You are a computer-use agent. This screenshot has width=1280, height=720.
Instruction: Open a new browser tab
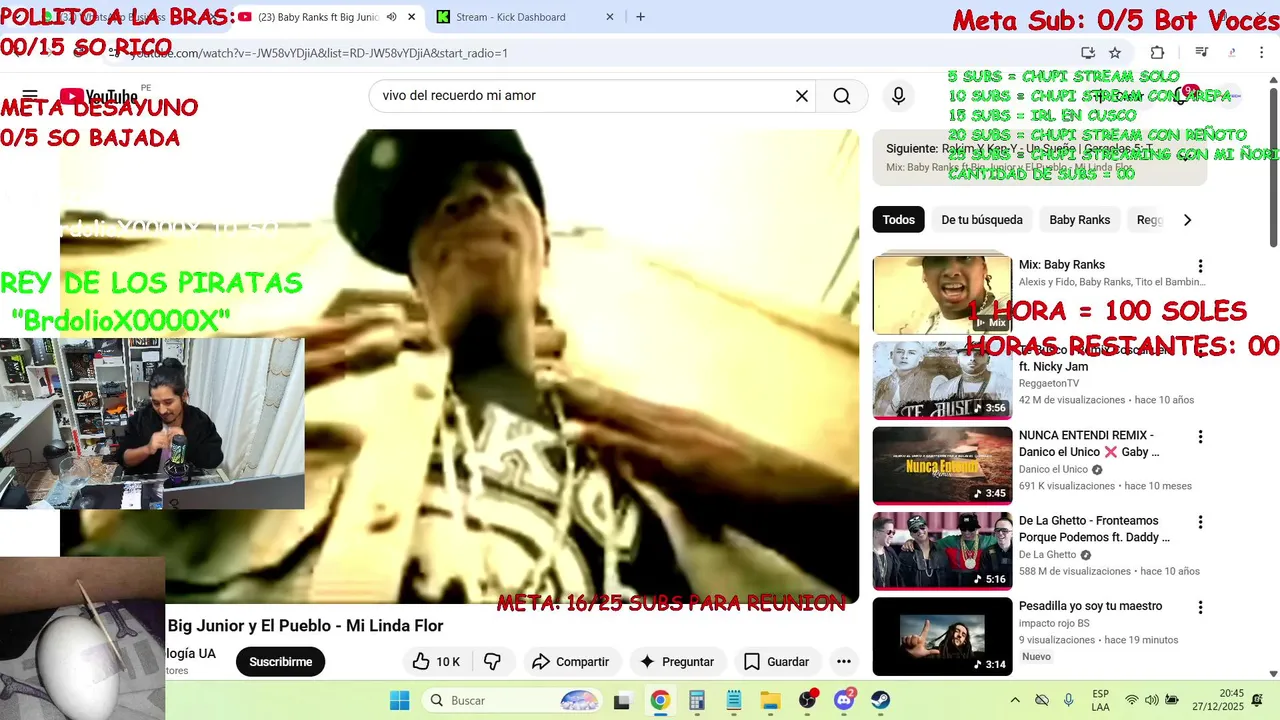(640, 17)
